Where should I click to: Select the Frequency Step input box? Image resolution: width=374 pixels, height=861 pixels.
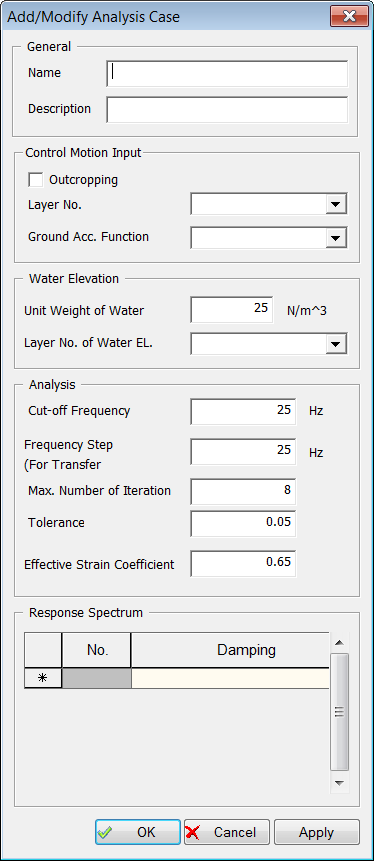point(243,451)
